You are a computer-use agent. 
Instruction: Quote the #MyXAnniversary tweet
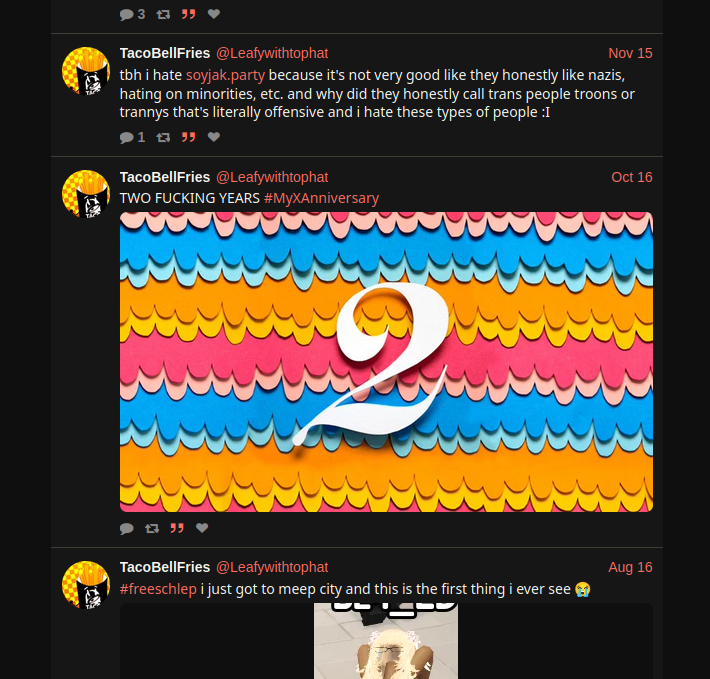[177, 528]
